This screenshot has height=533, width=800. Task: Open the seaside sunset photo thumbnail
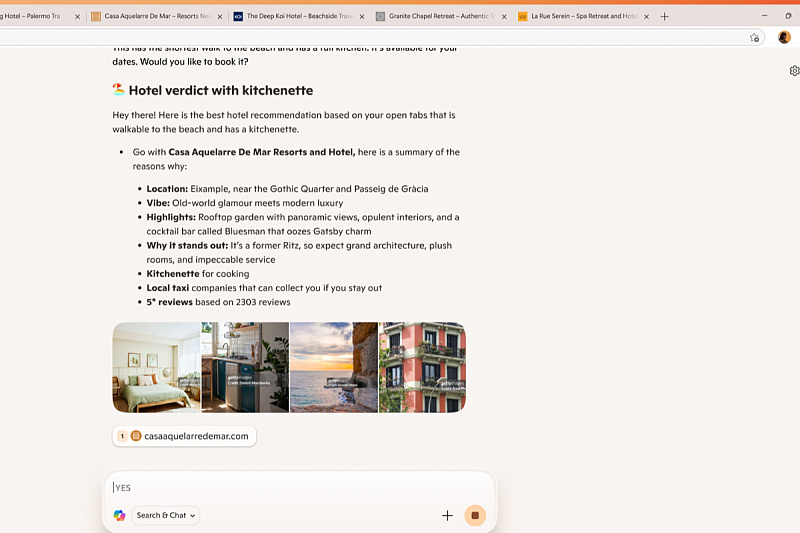tap(334, 367)
